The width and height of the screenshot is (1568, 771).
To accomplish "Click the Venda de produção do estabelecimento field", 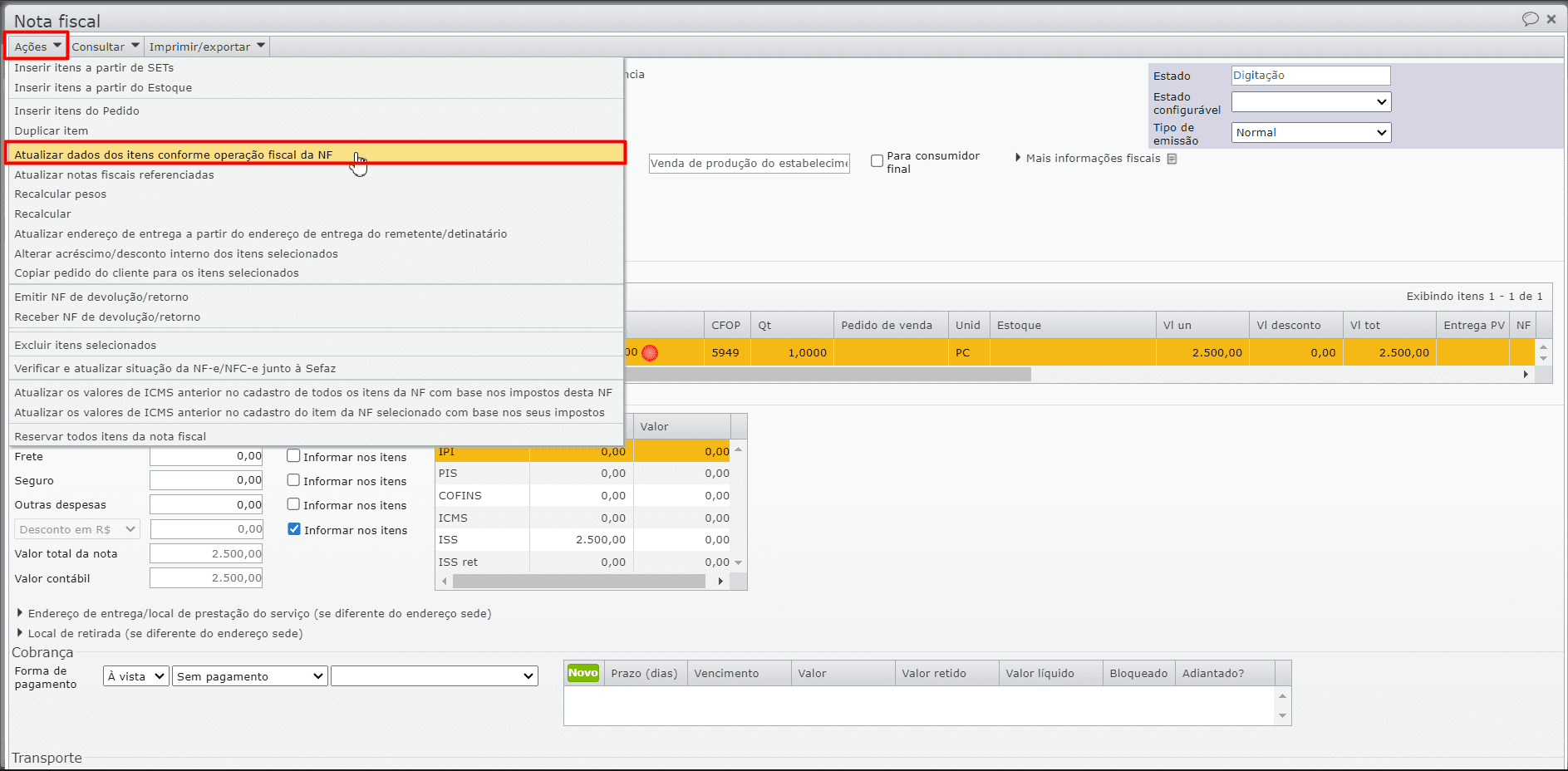I will tap(749, 164).
